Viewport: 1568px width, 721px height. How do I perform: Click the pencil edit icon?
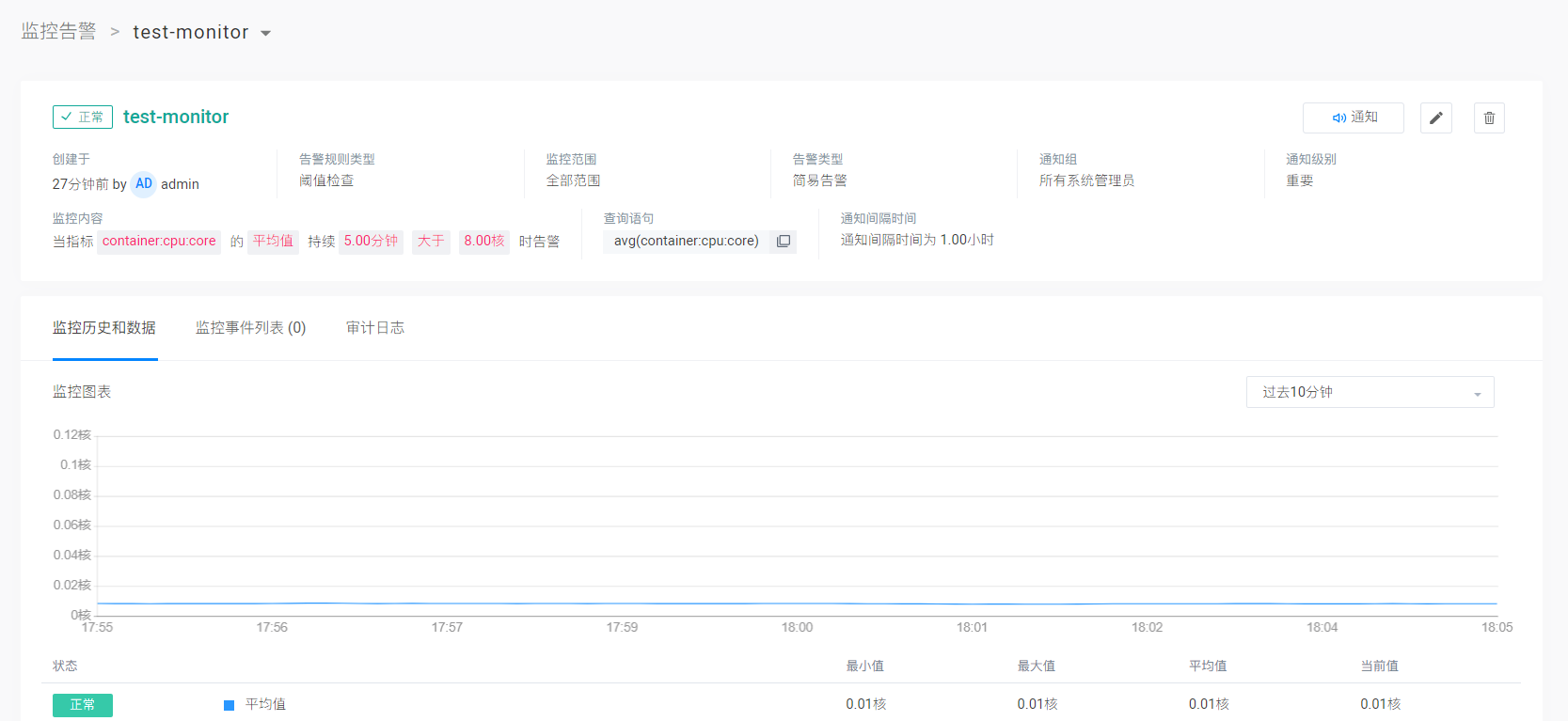click(x=1435, y=118)
